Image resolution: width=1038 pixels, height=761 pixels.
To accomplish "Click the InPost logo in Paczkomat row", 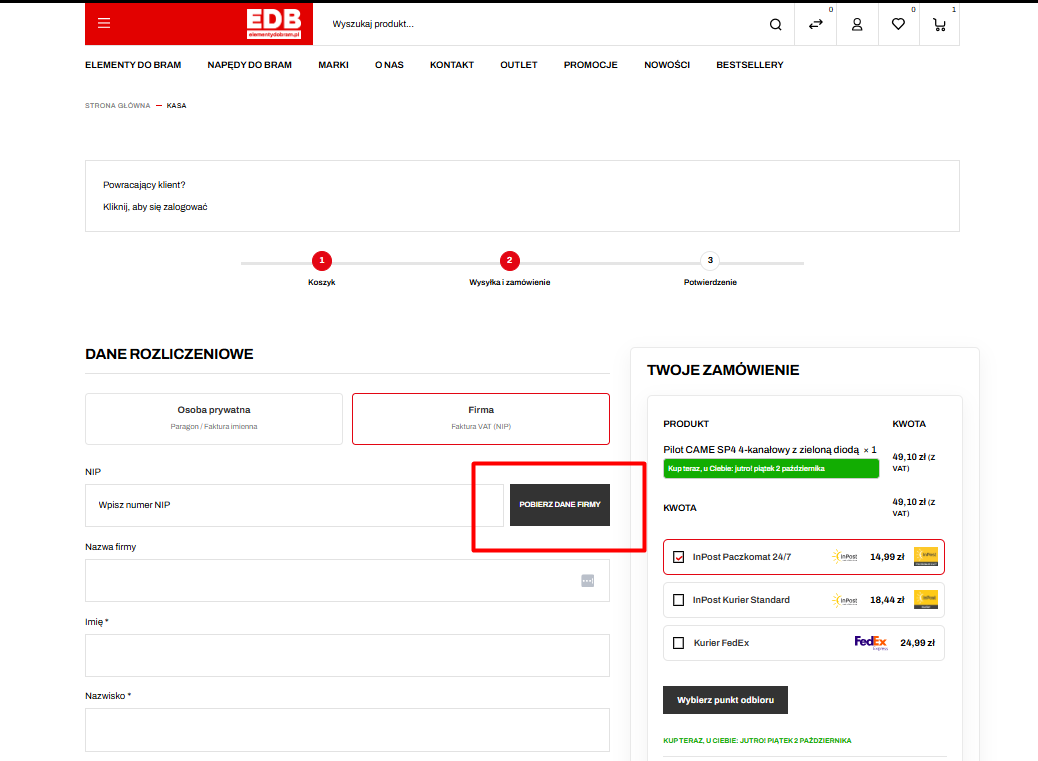I will tap(845, 557).
